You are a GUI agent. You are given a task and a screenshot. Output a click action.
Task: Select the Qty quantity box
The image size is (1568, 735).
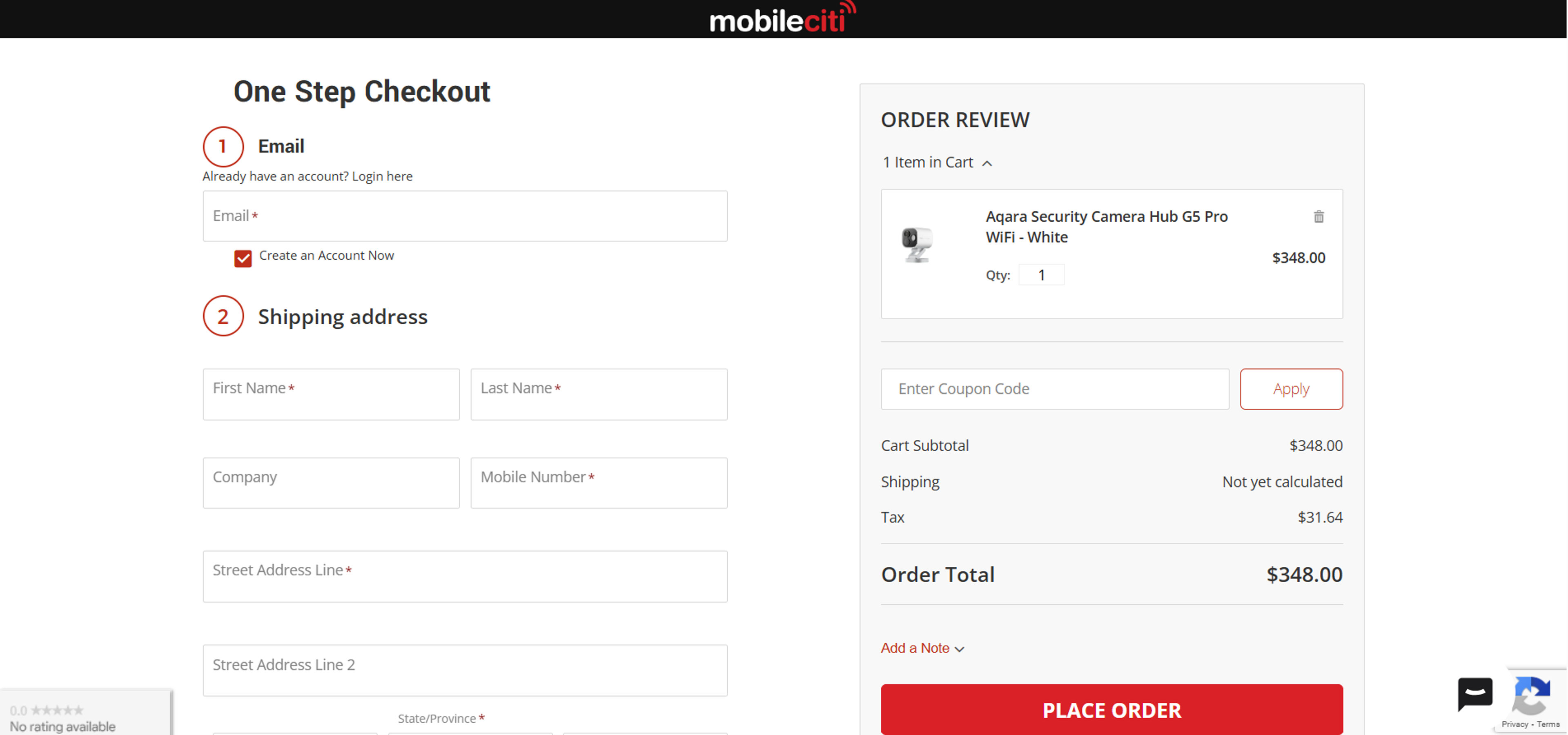1041,275
